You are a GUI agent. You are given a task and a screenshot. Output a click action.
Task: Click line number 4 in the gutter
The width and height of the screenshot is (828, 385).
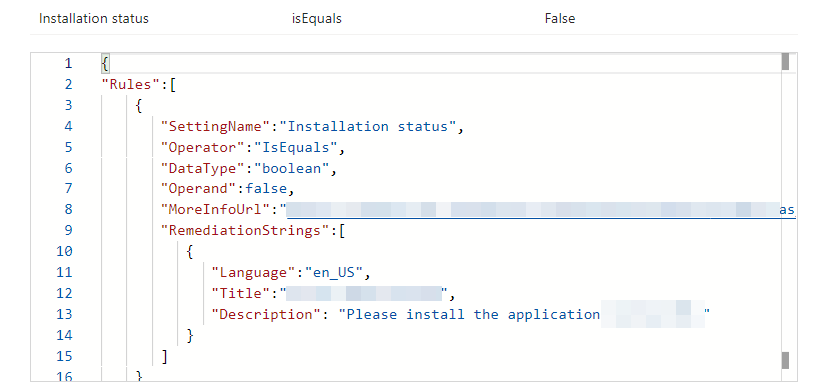pyautogui.click(x=68, y=126)
